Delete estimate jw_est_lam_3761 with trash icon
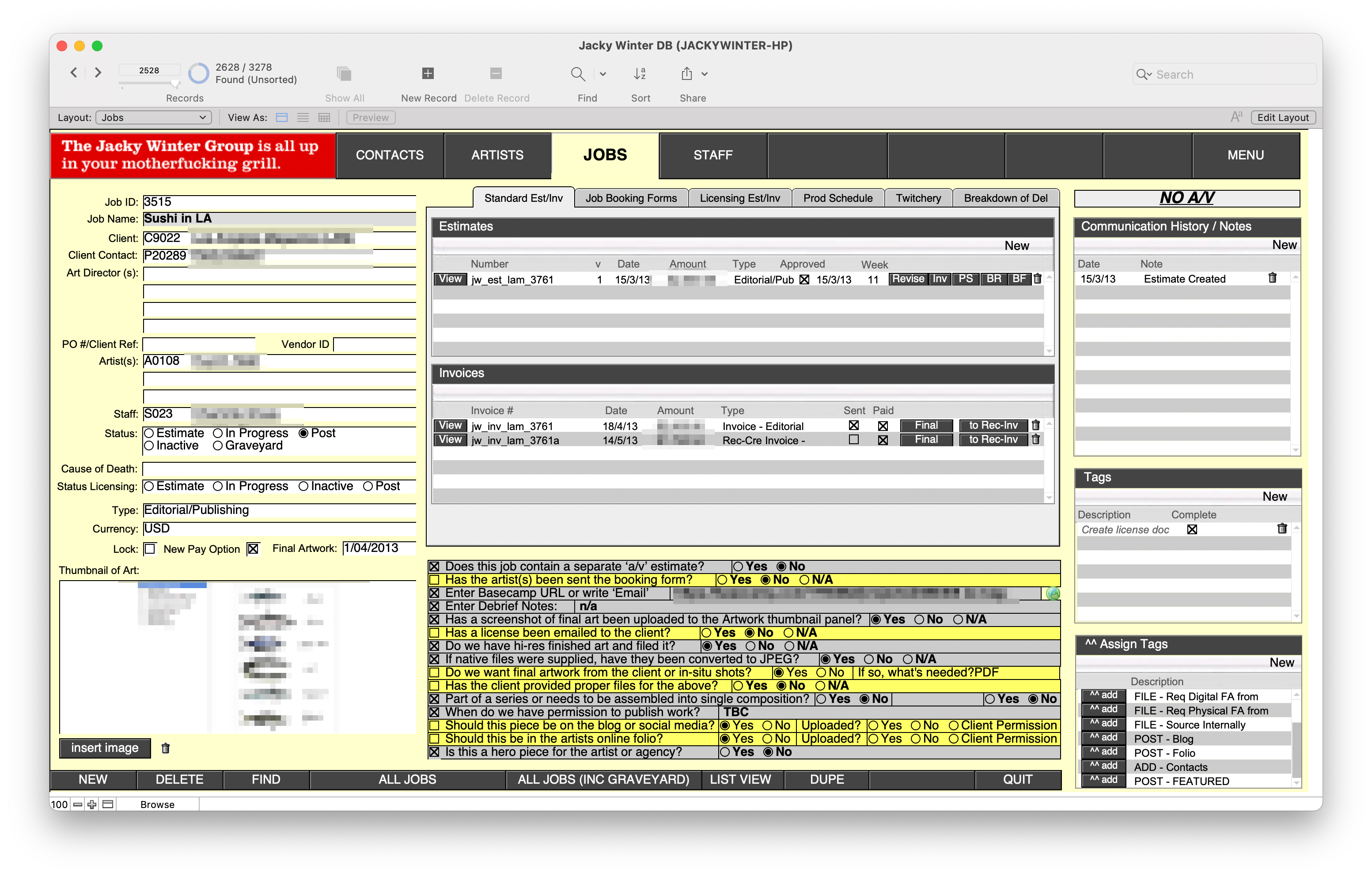The height and width of the screenshot is (876, 1372). click(x=1038, y=279)
